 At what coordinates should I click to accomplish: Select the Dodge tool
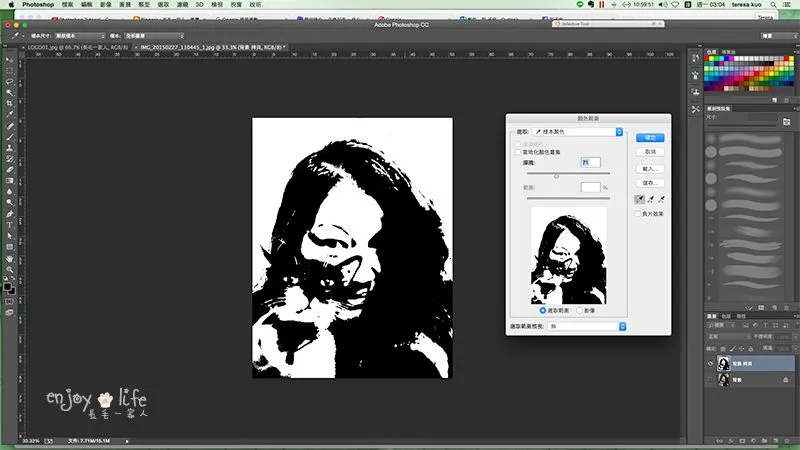(10, 203)
